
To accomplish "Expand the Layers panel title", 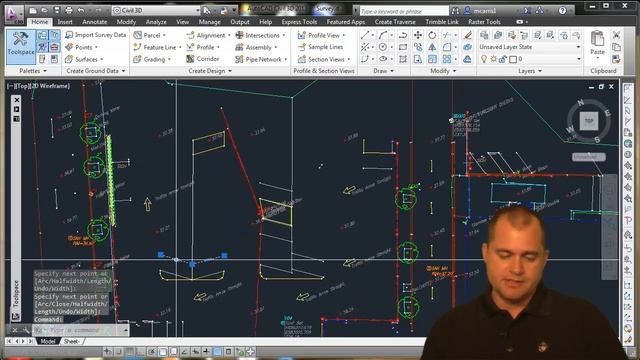I will (x=529, y=71).
